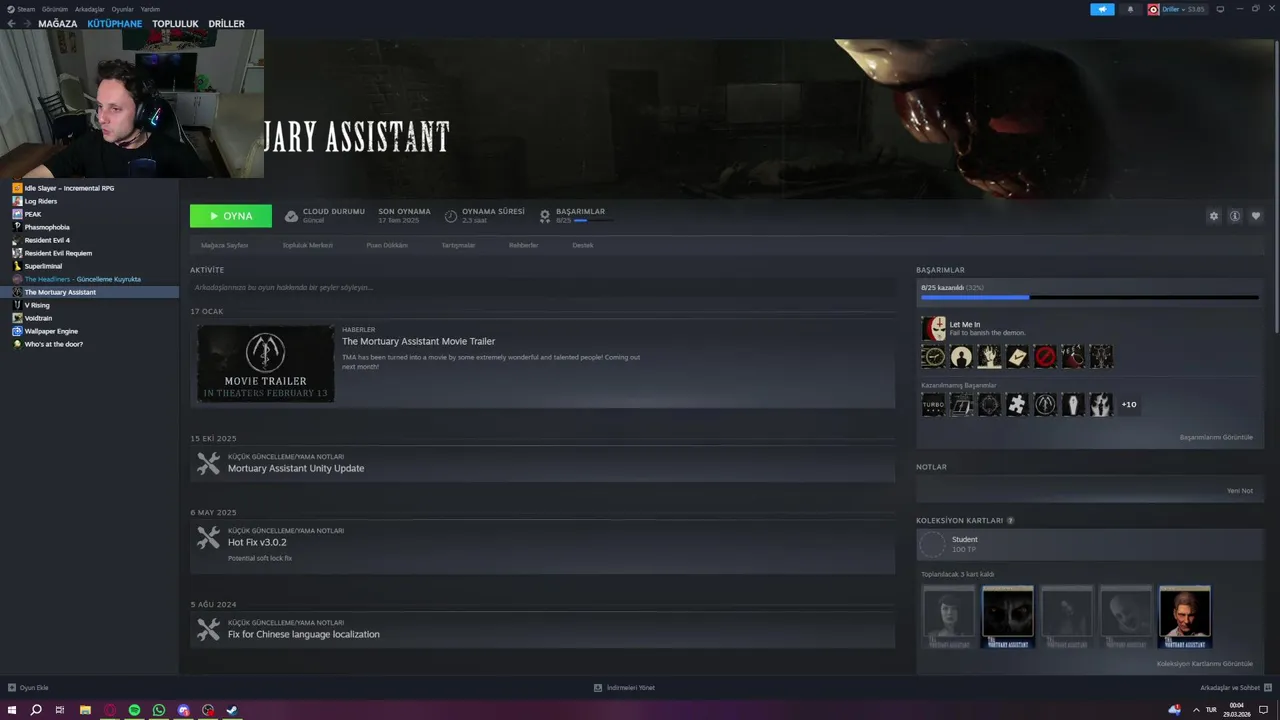The height and width of the screenshot is (720, 1280).
Task: Open the Topluluk Merkezi link
Action: (307, 245)
